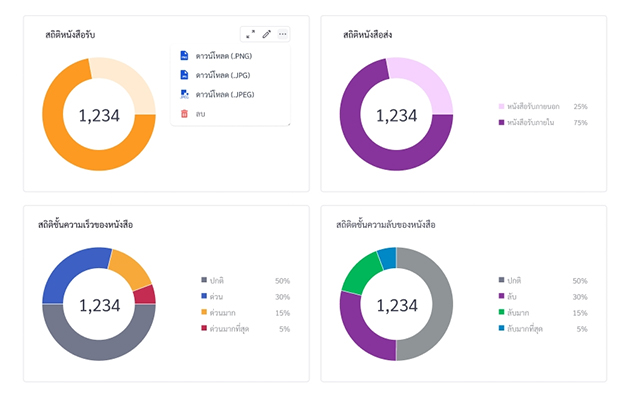Click the dark purple หนังสือรับภายใน legend swatch
Viewport: 630px width, 400px height.
502,122
